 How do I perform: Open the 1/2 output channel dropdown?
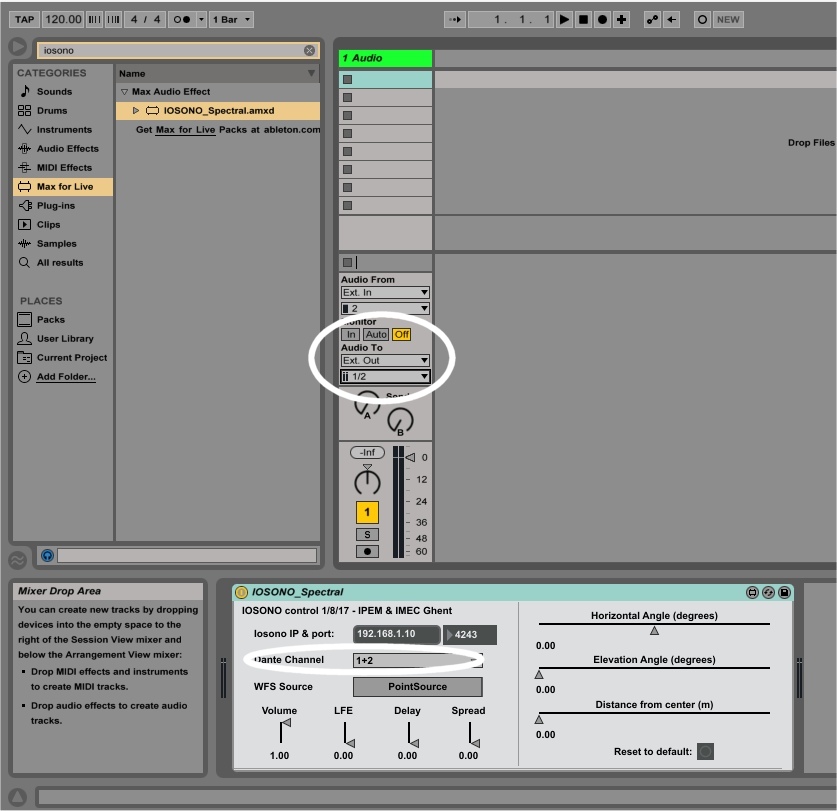click(x=385, y=377)
